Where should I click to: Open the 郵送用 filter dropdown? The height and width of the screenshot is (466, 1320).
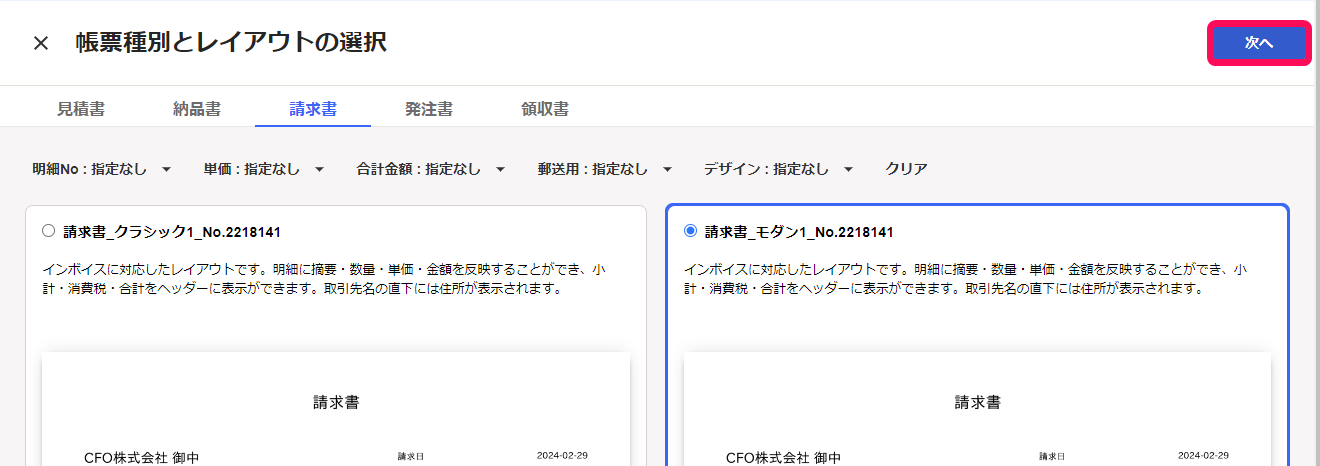click(x=605, y=169)
